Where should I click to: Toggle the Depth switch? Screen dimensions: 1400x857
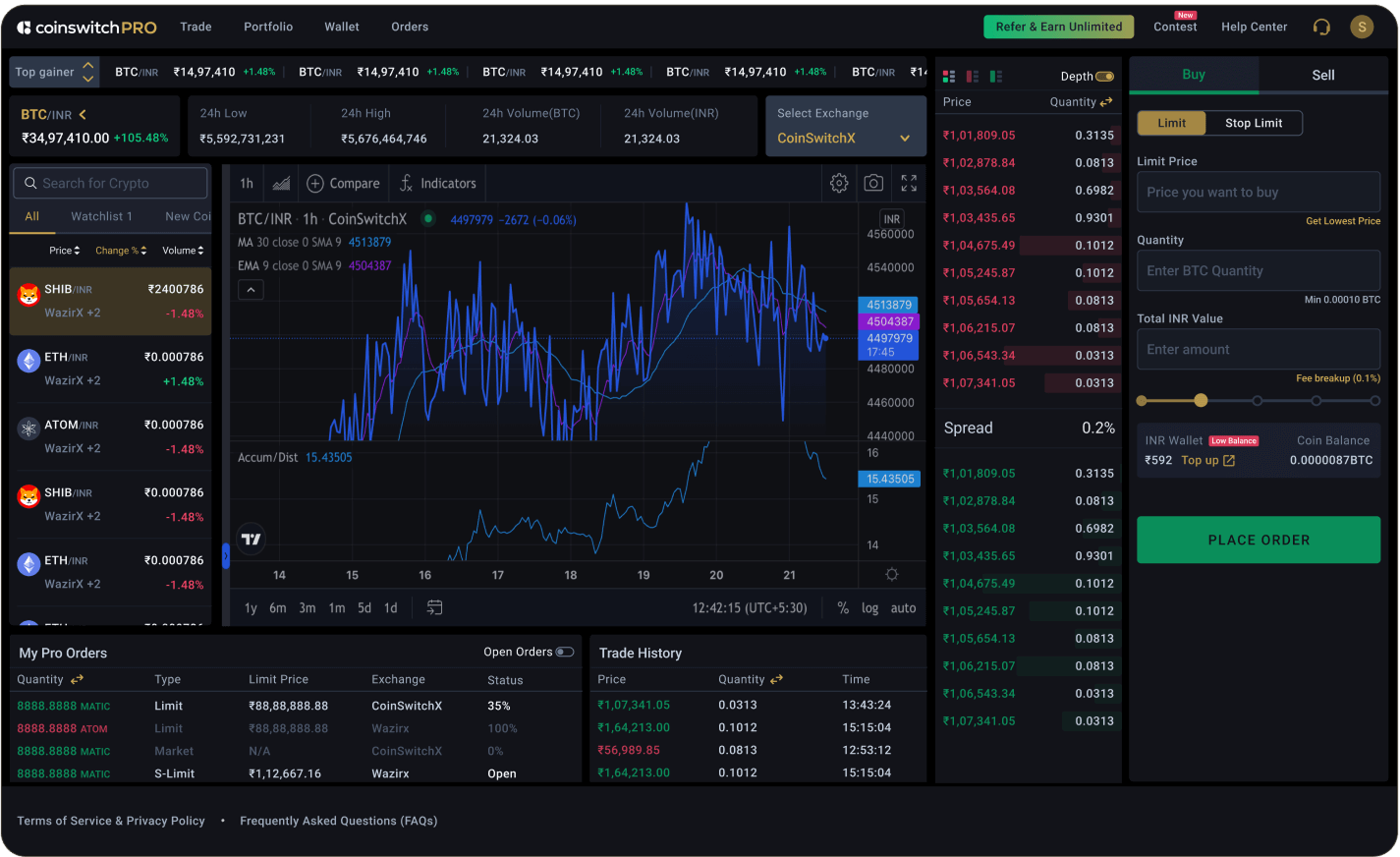pos(1105,77)
